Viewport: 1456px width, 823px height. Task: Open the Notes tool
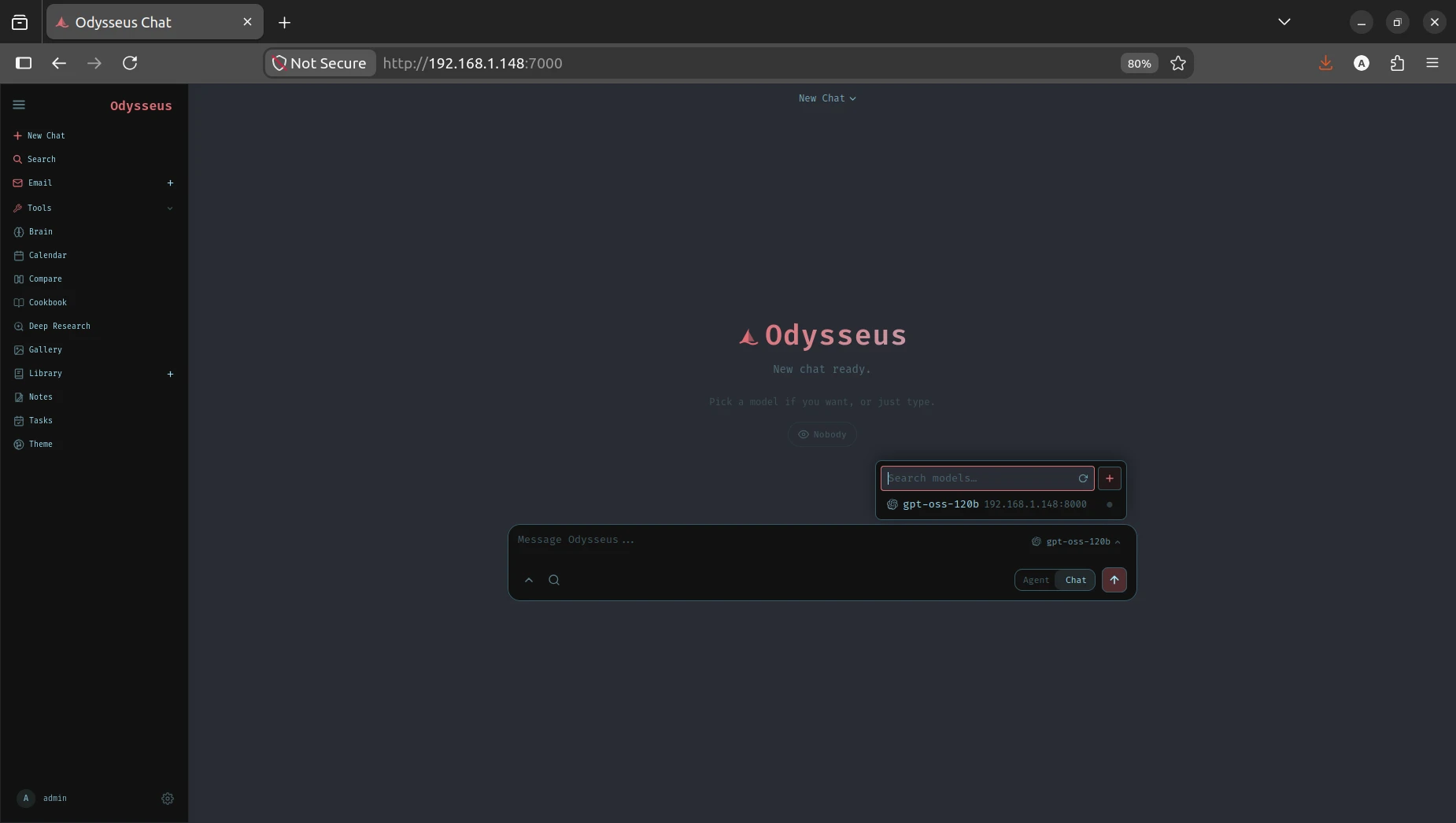click(x=33, y=397)
